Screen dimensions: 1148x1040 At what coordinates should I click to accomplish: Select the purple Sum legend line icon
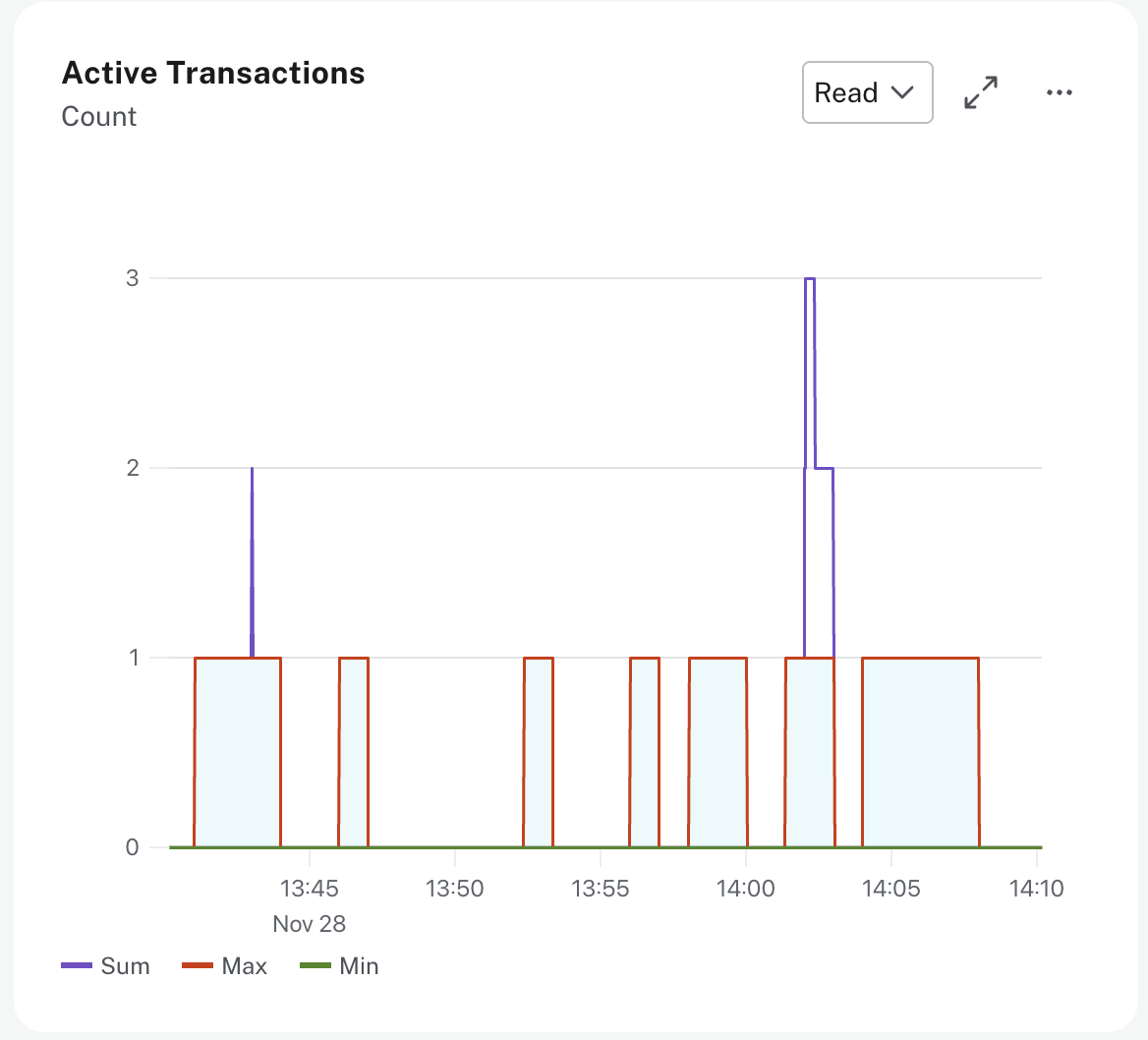(x=76, y=965)
